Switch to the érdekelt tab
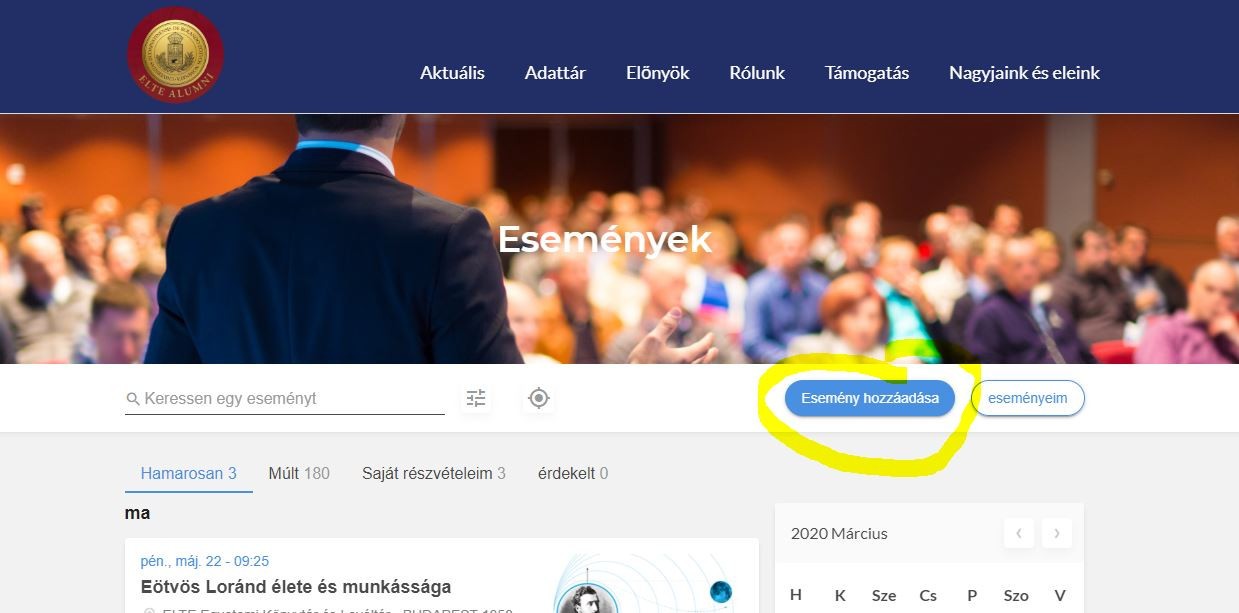 573,474
